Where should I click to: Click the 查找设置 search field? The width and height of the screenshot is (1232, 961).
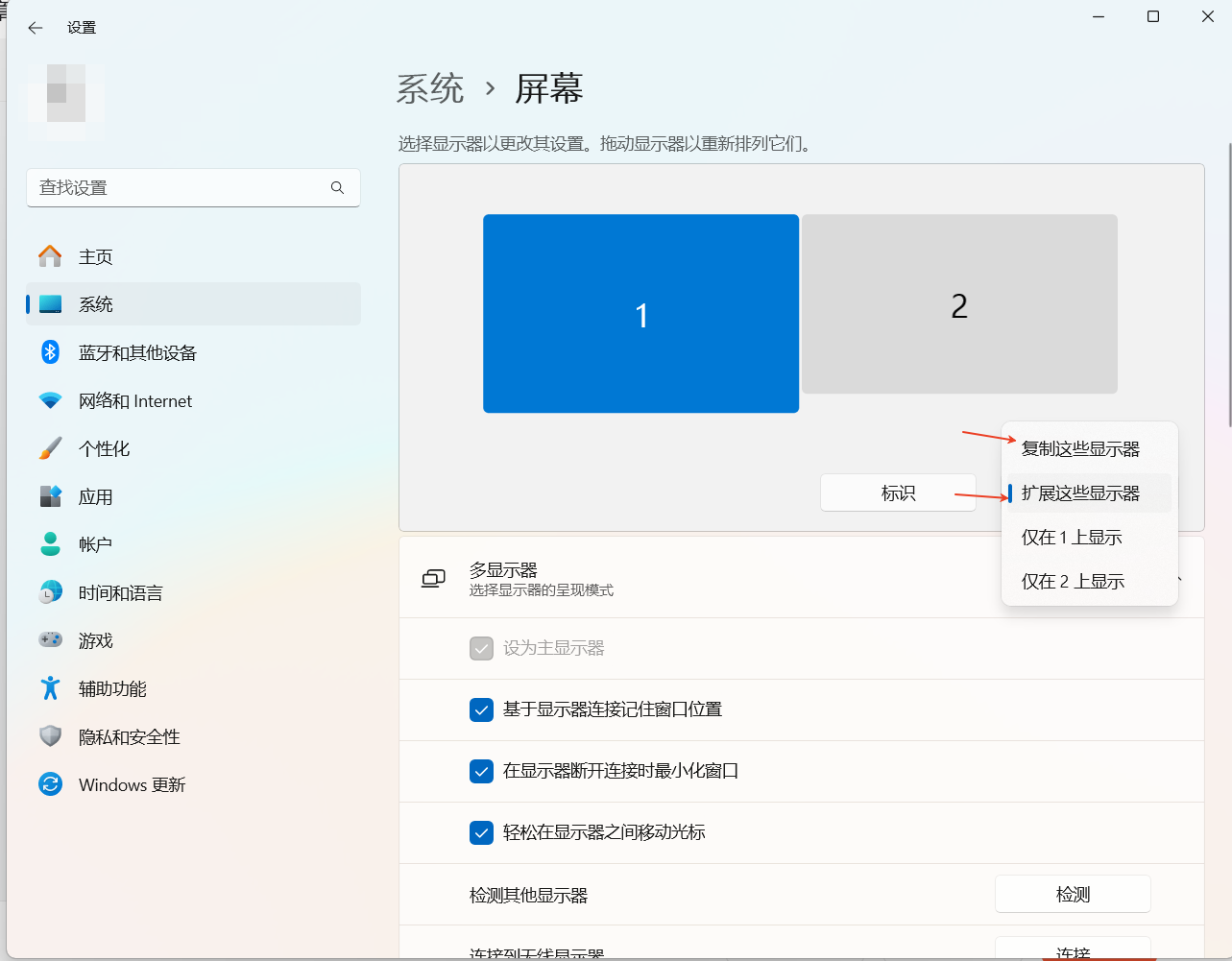coord(193,188)
